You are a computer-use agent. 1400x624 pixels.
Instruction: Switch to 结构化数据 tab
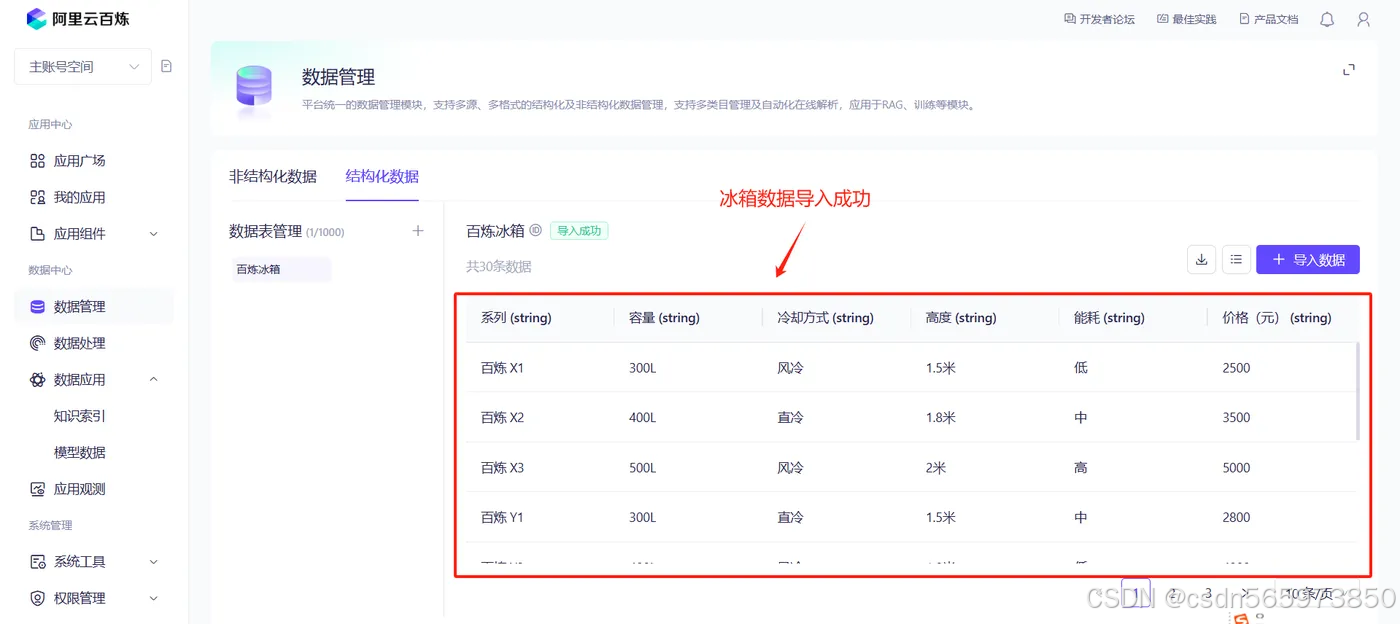point(382,176)
